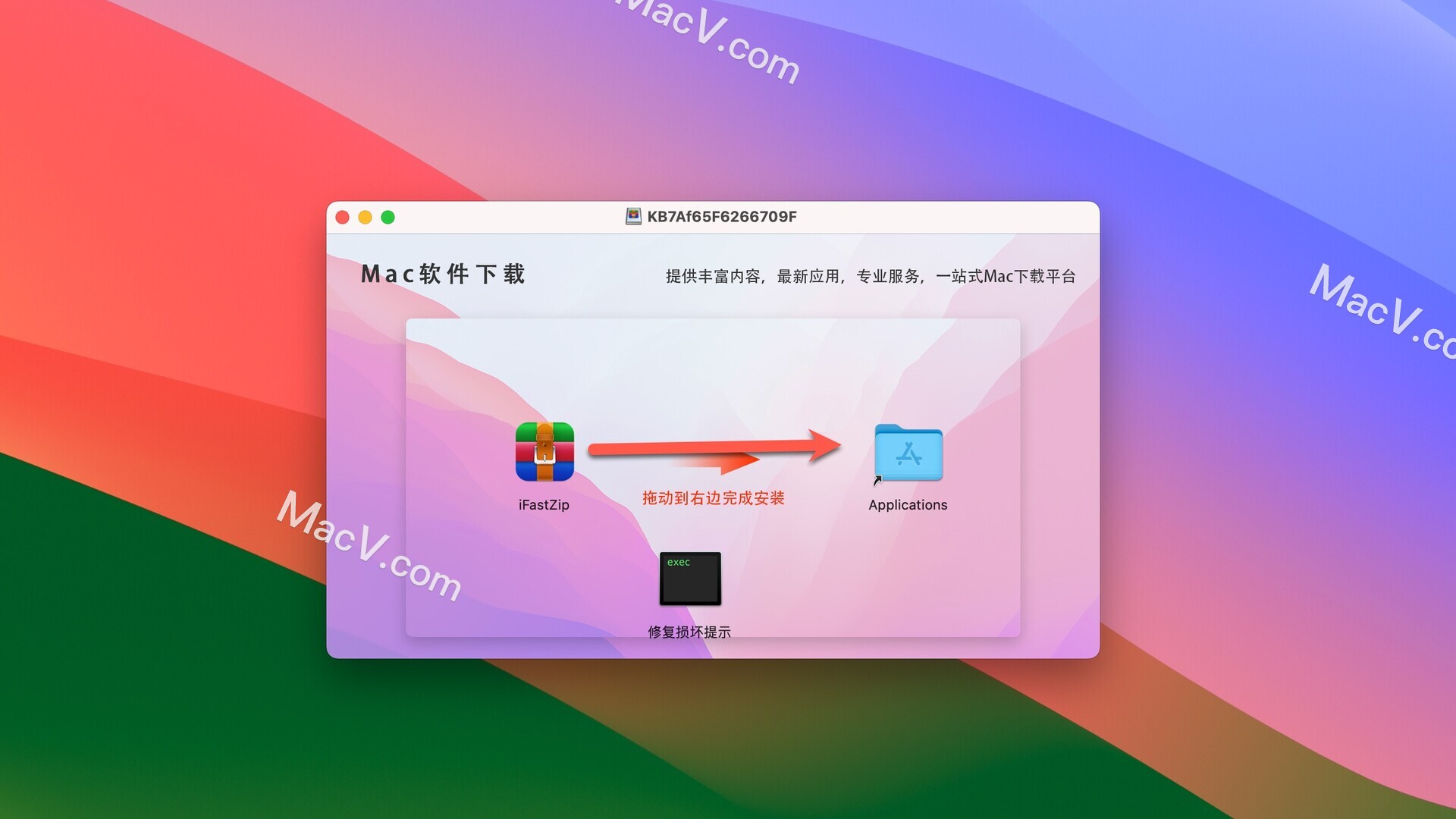Toggle the green fullscreen window button
The width and height of the screenshot is (1456, 819).
tap(388, 217)
